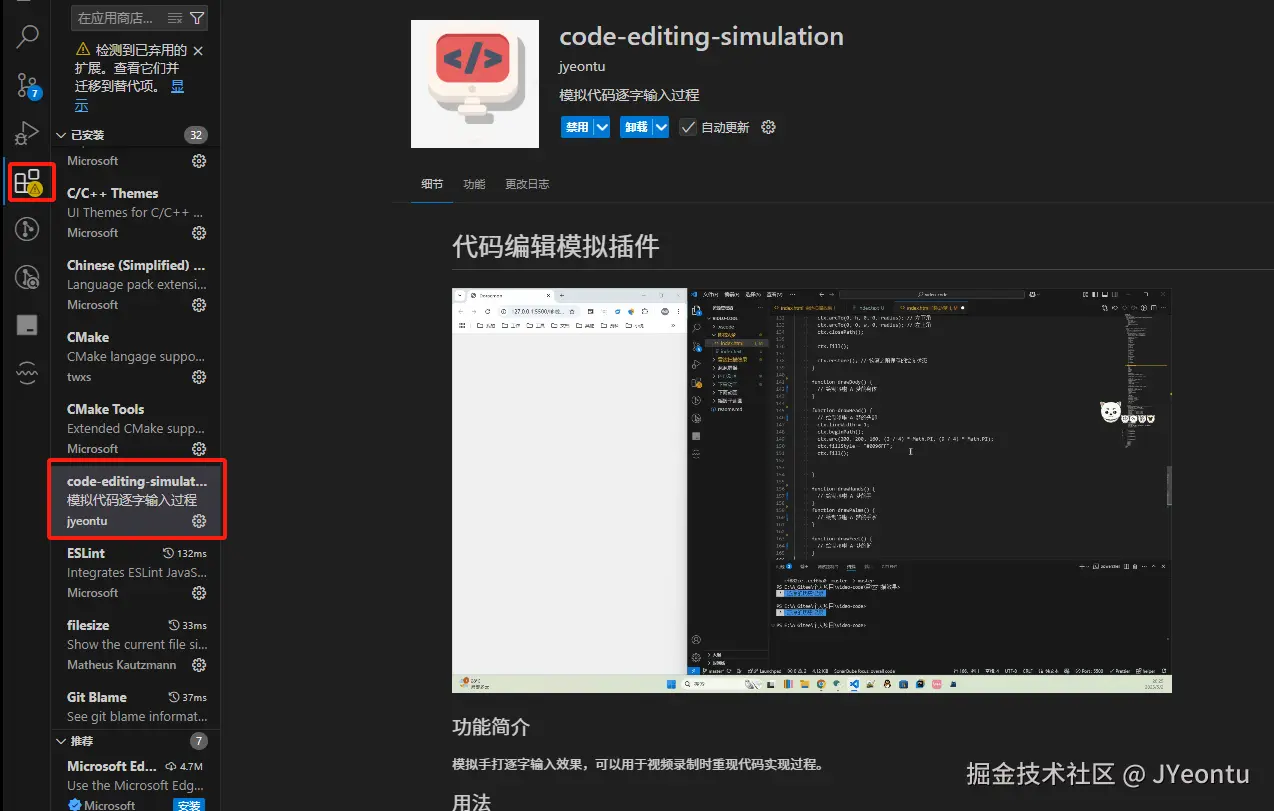Switch to the 更改日志 tab
This screenshot has width=1274, height=811.
[527, 184]
